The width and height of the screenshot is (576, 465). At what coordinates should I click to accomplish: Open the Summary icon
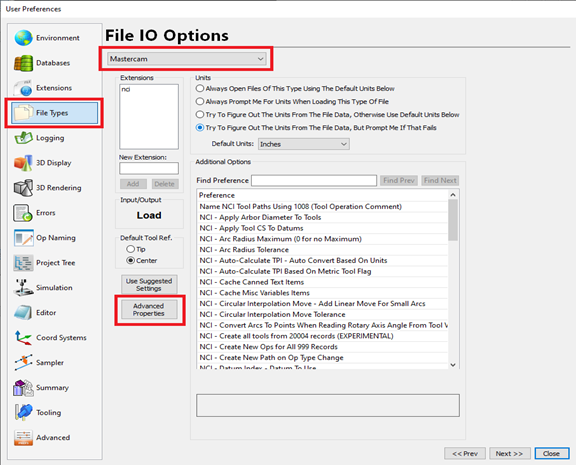pos(24,388)
